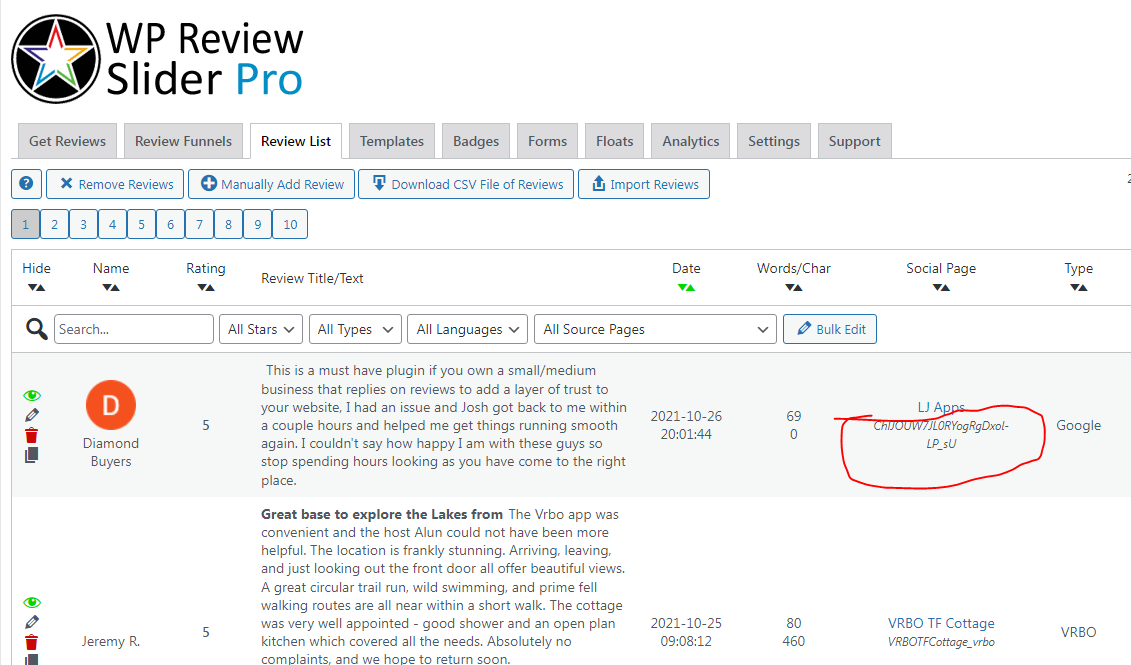The width and height of the screenshot is (1131, 665).
Task: Go to pagination page 8
Action: [x=228, y=224]
